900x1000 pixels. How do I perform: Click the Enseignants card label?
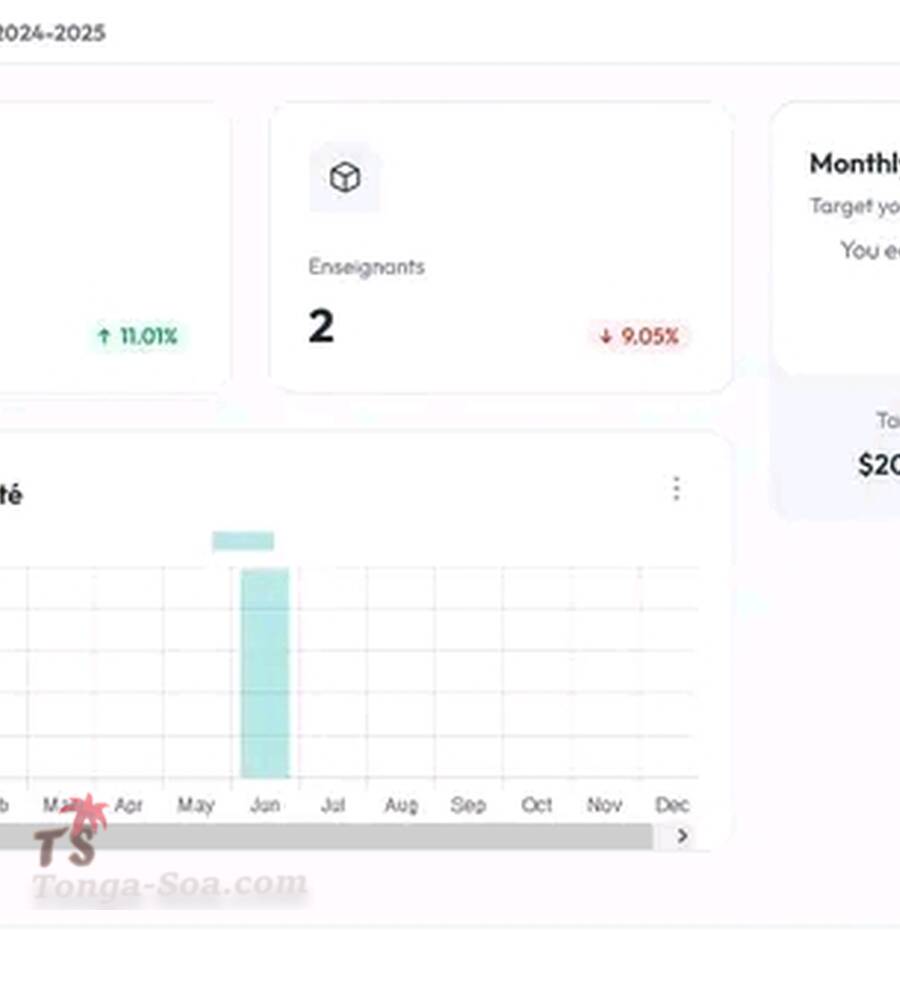[x=366, y=267]
